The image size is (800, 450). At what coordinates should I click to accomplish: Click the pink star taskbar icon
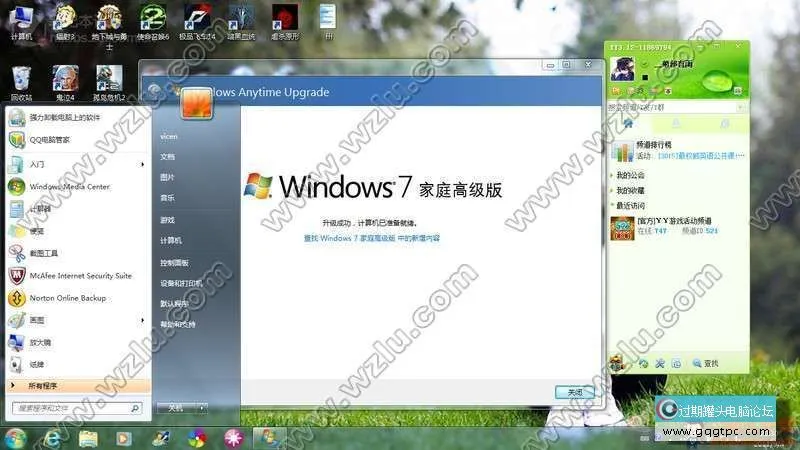pos(234,438)
